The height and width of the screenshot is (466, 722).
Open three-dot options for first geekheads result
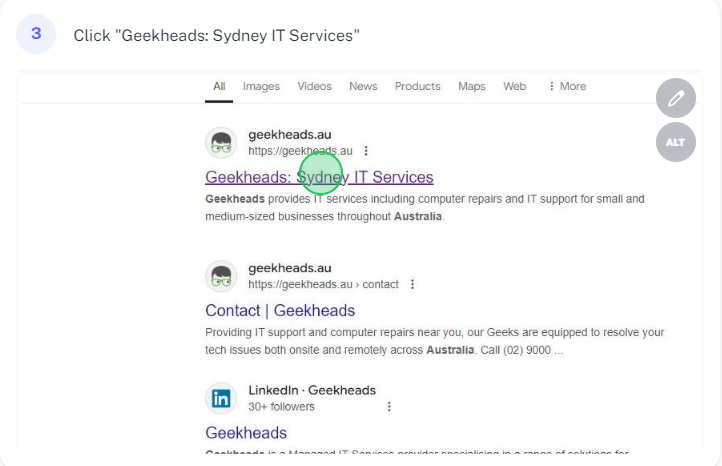click(x=366, y=151)
